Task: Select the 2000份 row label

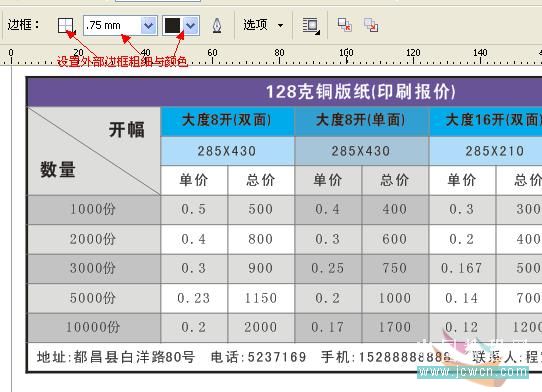Action: [x=94, y=239]
